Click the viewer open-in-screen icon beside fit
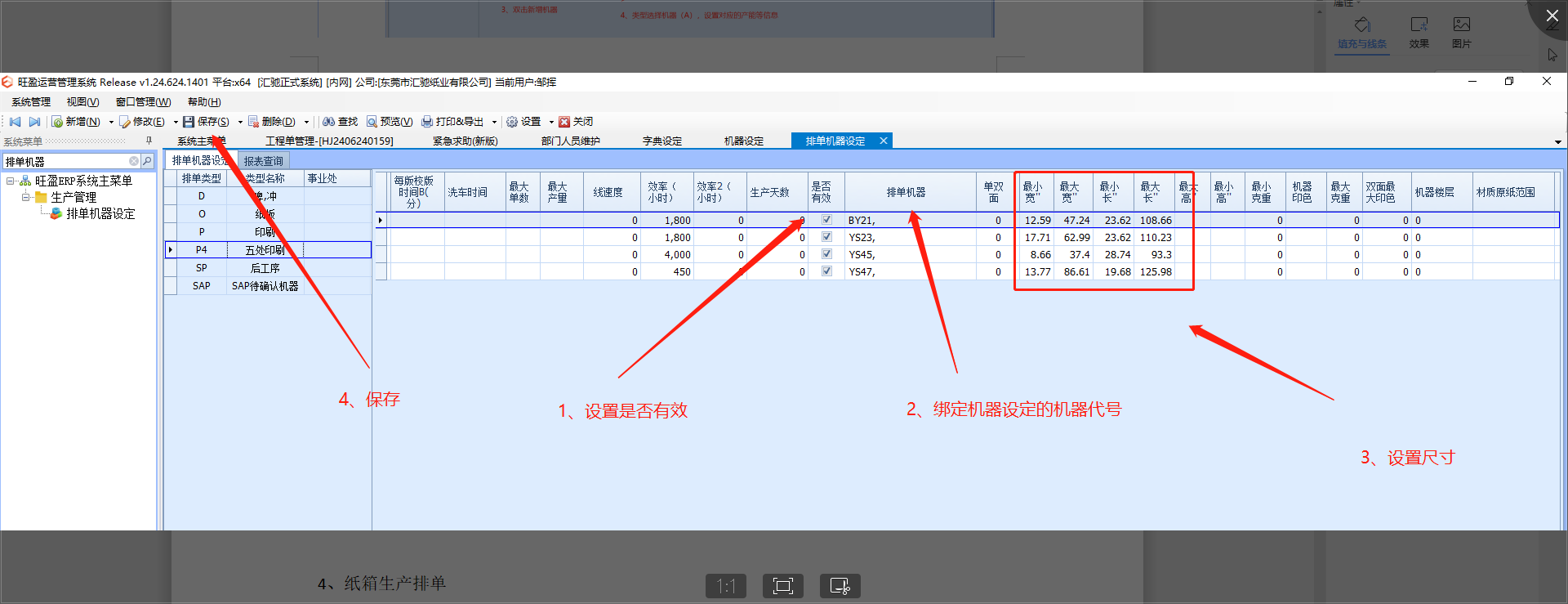Viewport: 1568px width, 604px height. 840,586
